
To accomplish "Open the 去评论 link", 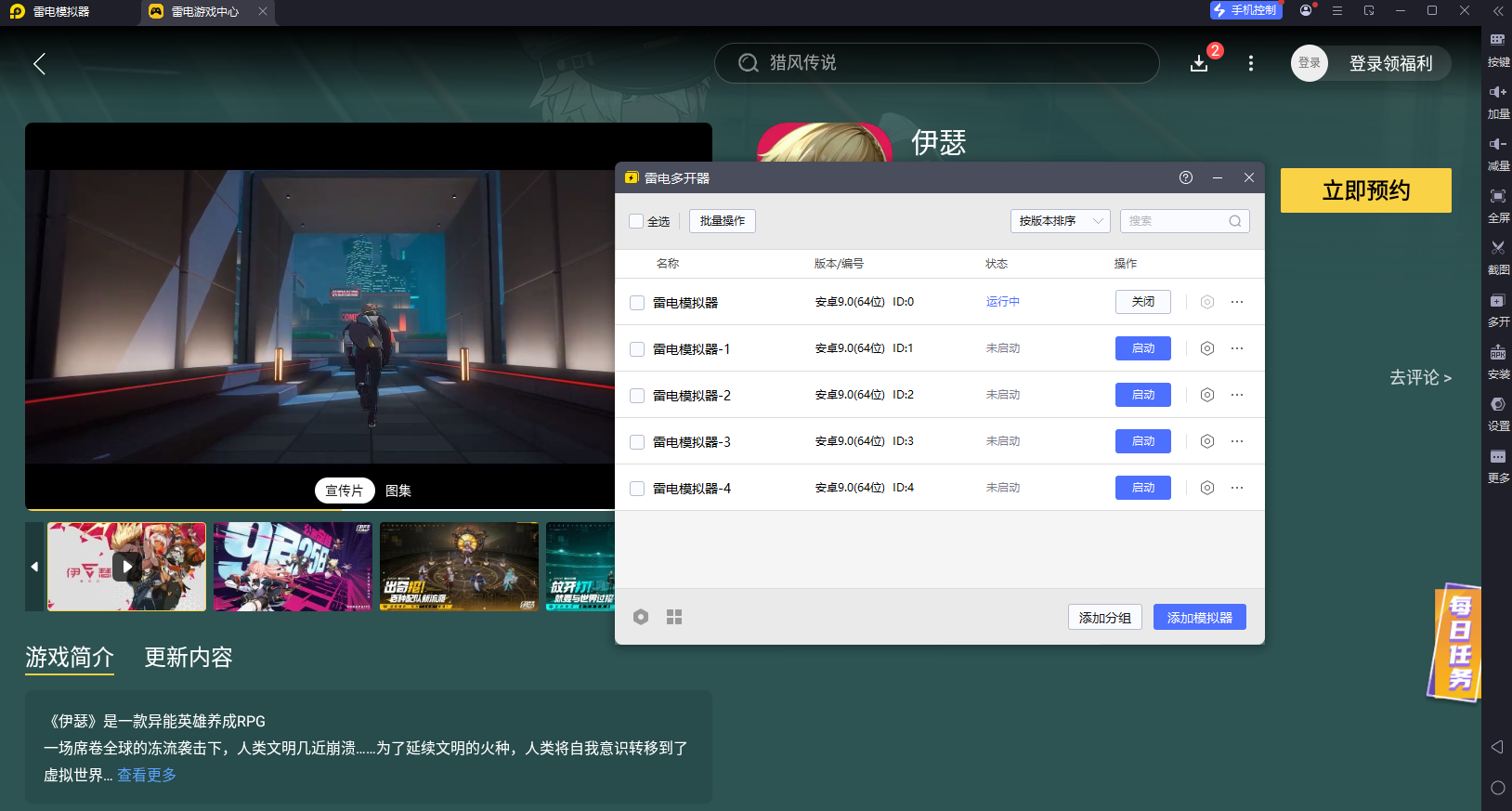I will 1420,377.
